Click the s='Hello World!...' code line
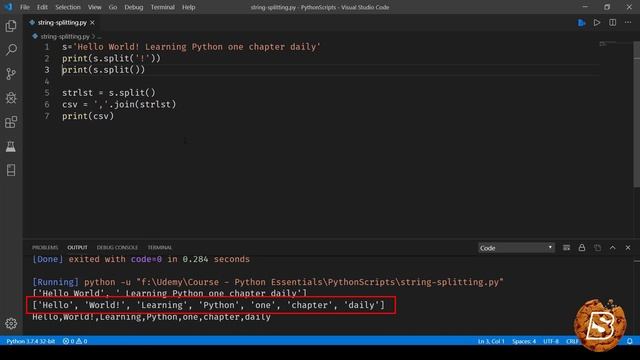This screenshot has height=360, width=640. [191, 47]
